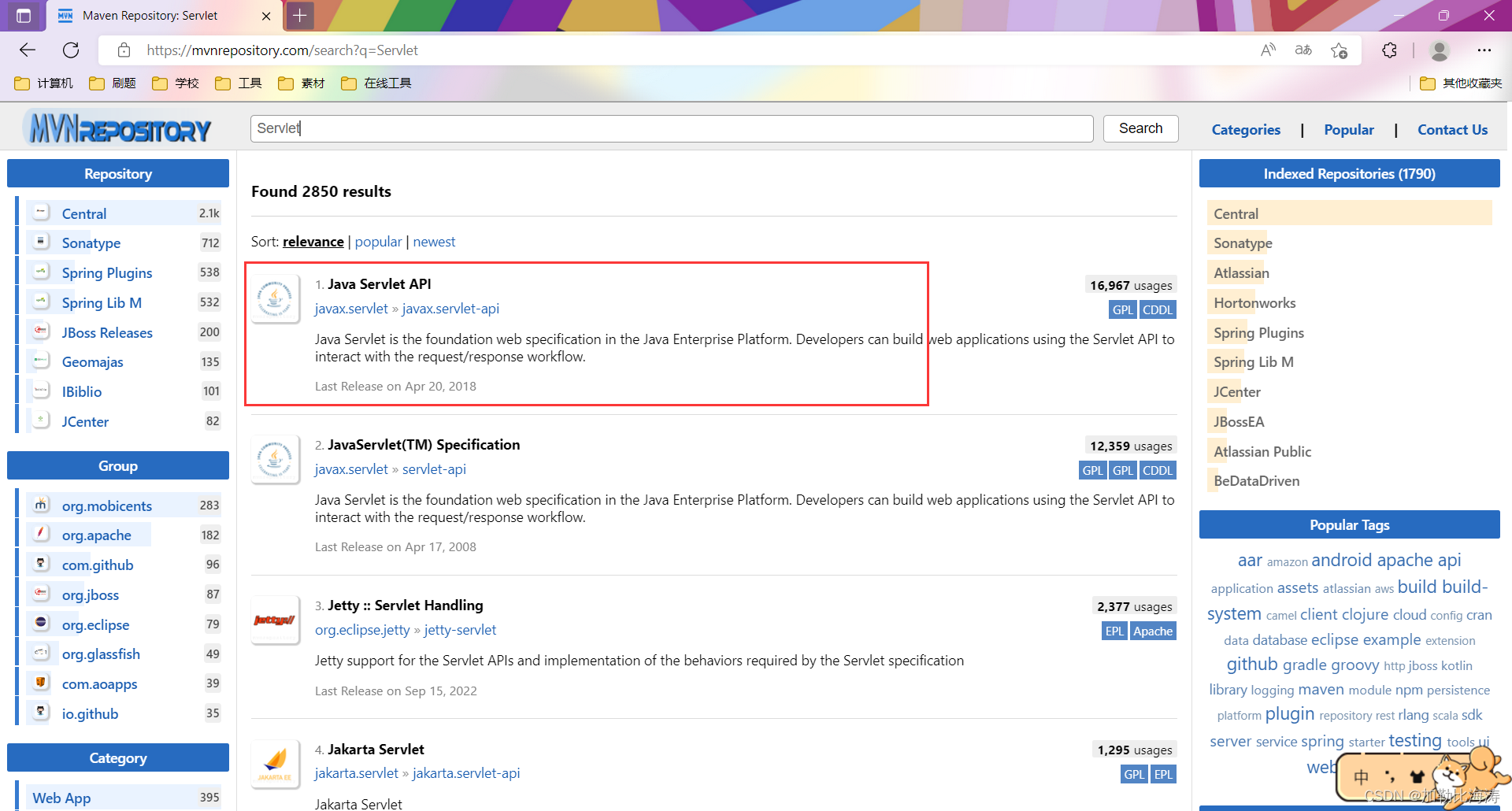Viewport: 1512px width, 811px height.
Task: Click the Java Servlet API thumbnail icon
Action: click(275, 298)
